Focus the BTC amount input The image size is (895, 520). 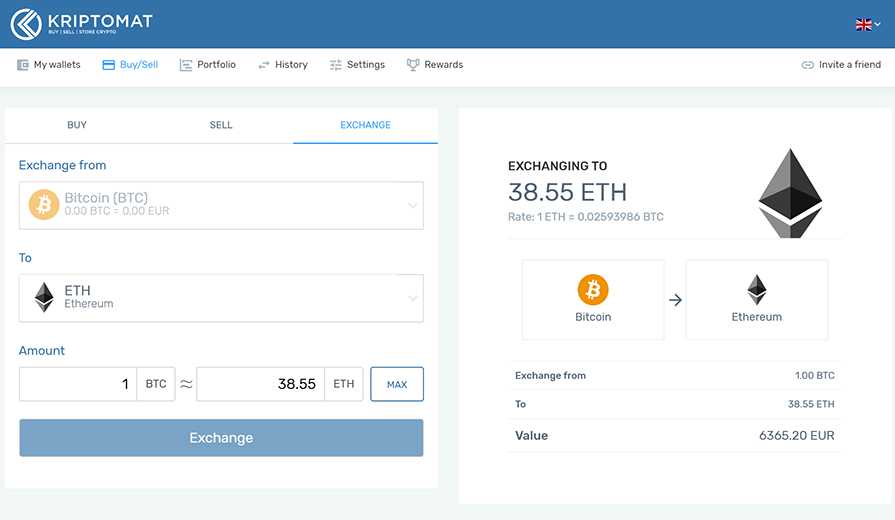78,384
